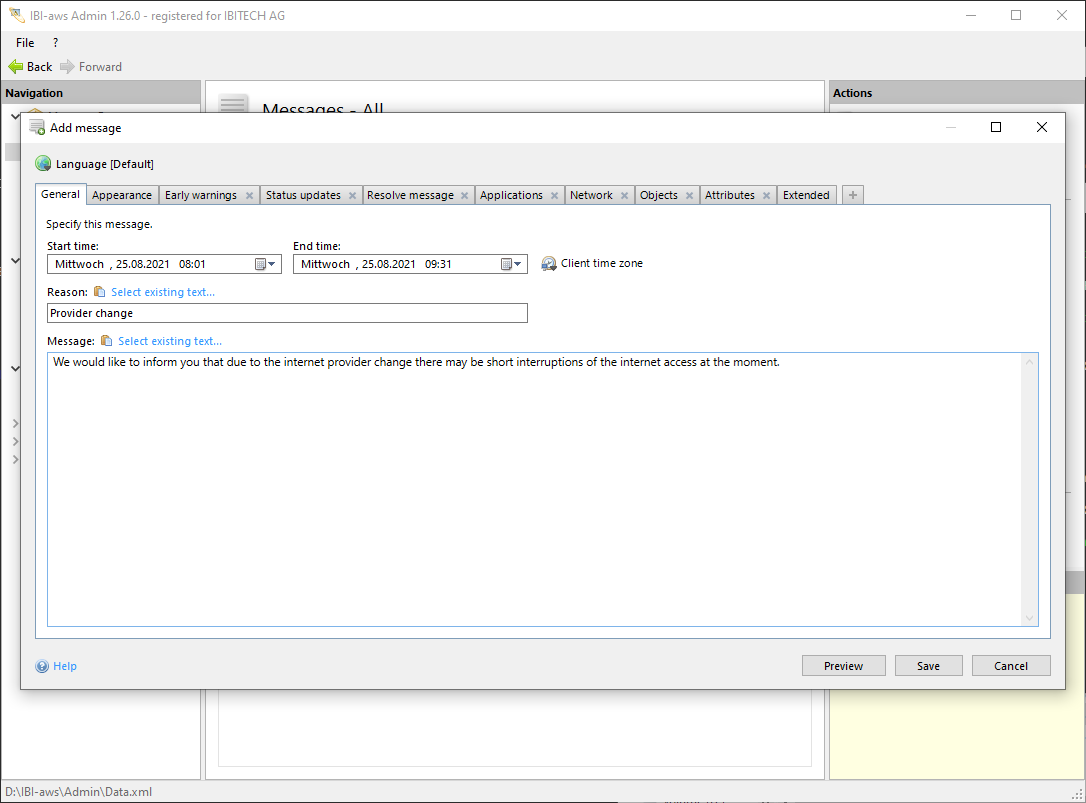Add a new tab with plus button
Viewport: 1086px width, 803px height.
pos(852,195)
